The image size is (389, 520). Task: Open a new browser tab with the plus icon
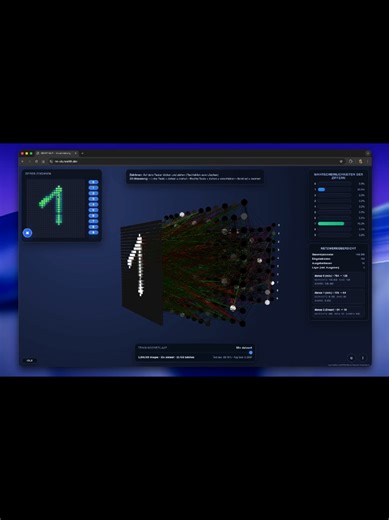click(x=82, y=153)
